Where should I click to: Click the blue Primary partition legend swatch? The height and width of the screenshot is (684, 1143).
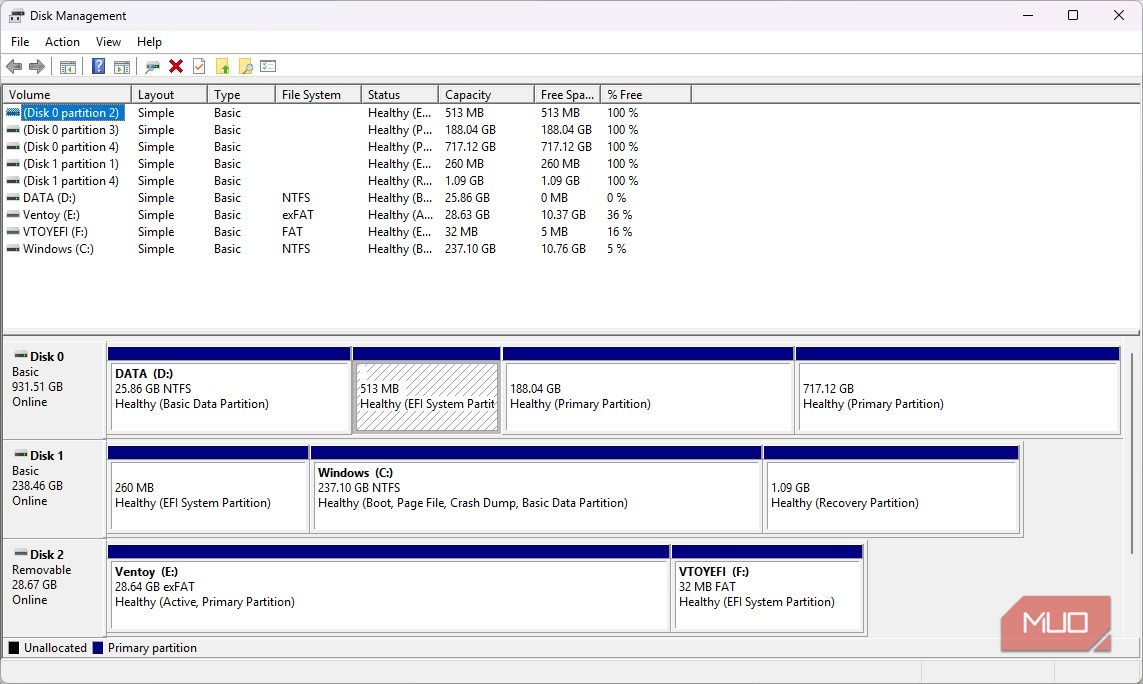point(98,648)
